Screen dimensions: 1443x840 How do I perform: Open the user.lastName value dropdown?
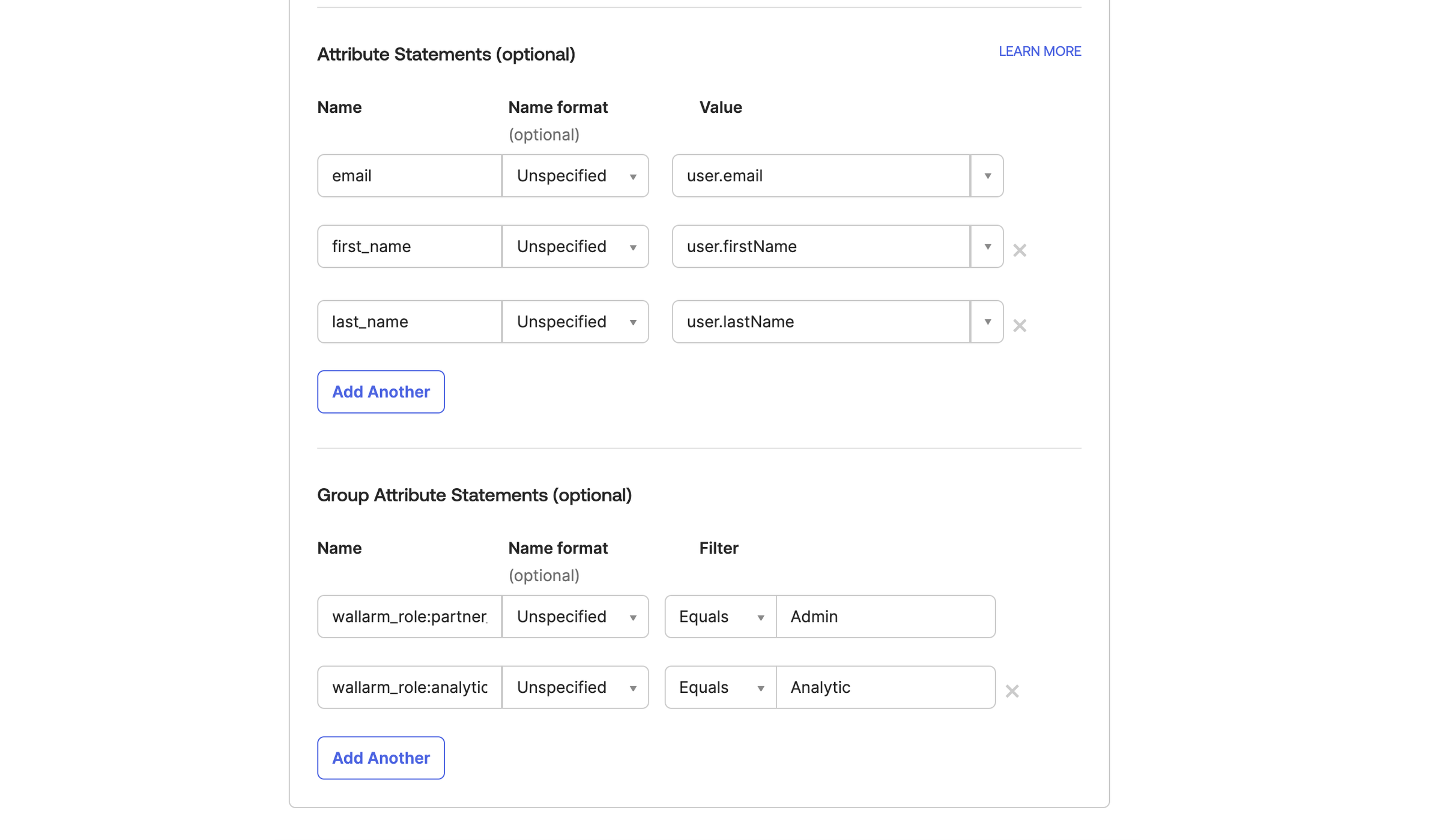point(987,322)
